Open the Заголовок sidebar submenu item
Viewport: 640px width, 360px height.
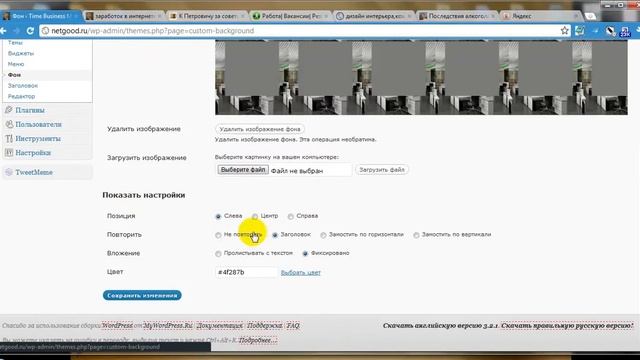click(x=23, y=86)
